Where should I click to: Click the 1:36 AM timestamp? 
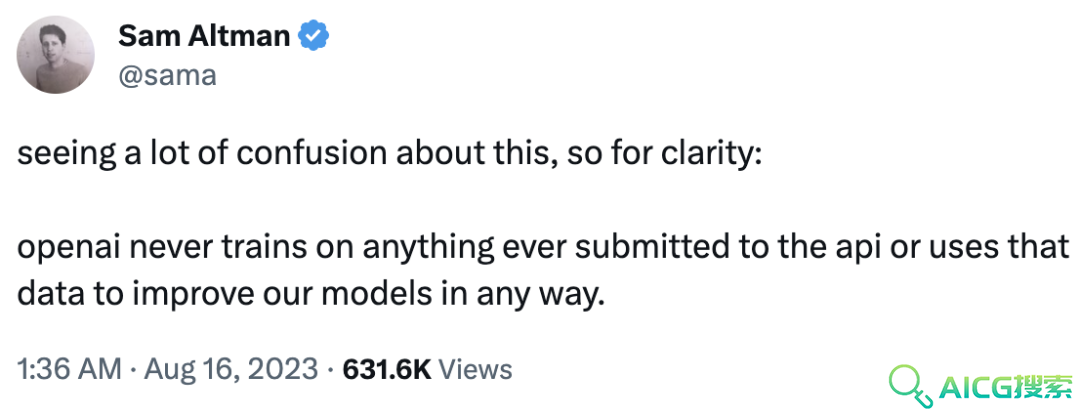(69, 370)
